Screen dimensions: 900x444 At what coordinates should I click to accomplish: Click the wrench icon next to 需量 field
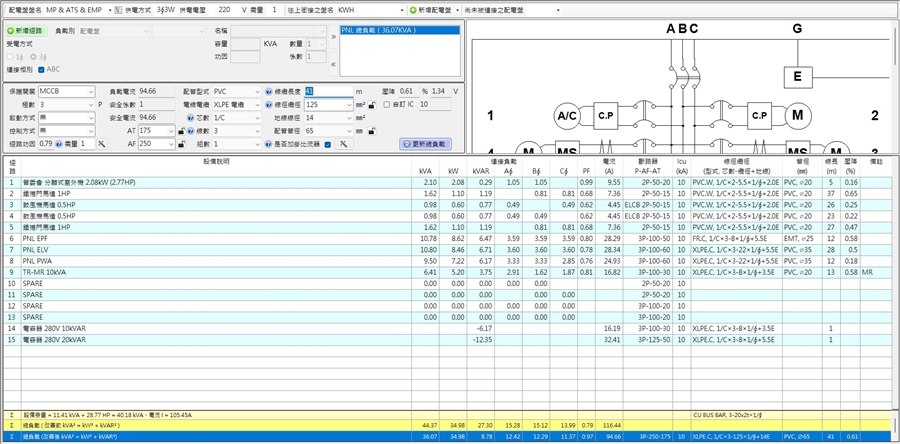[100, 144]
